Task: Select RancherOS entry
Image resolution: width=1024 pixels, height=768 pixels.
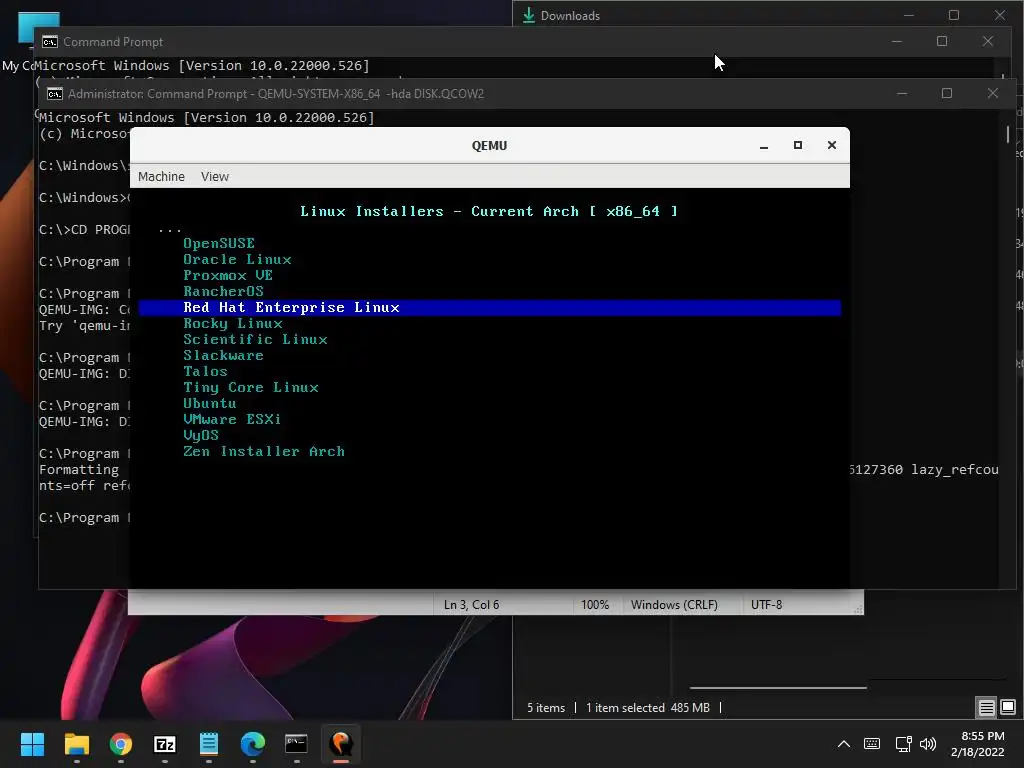Action: click(223, 291)
